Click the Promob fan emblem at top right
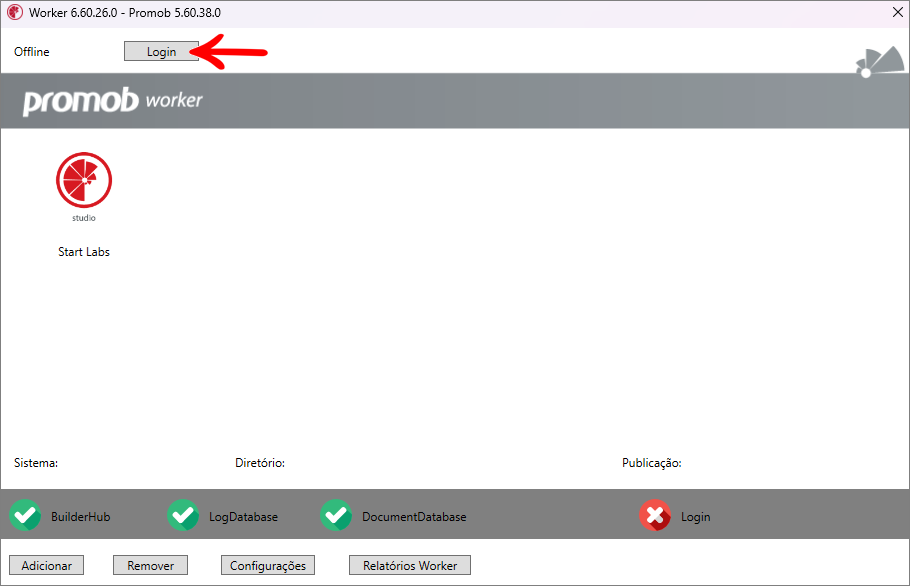 [880, 62]
